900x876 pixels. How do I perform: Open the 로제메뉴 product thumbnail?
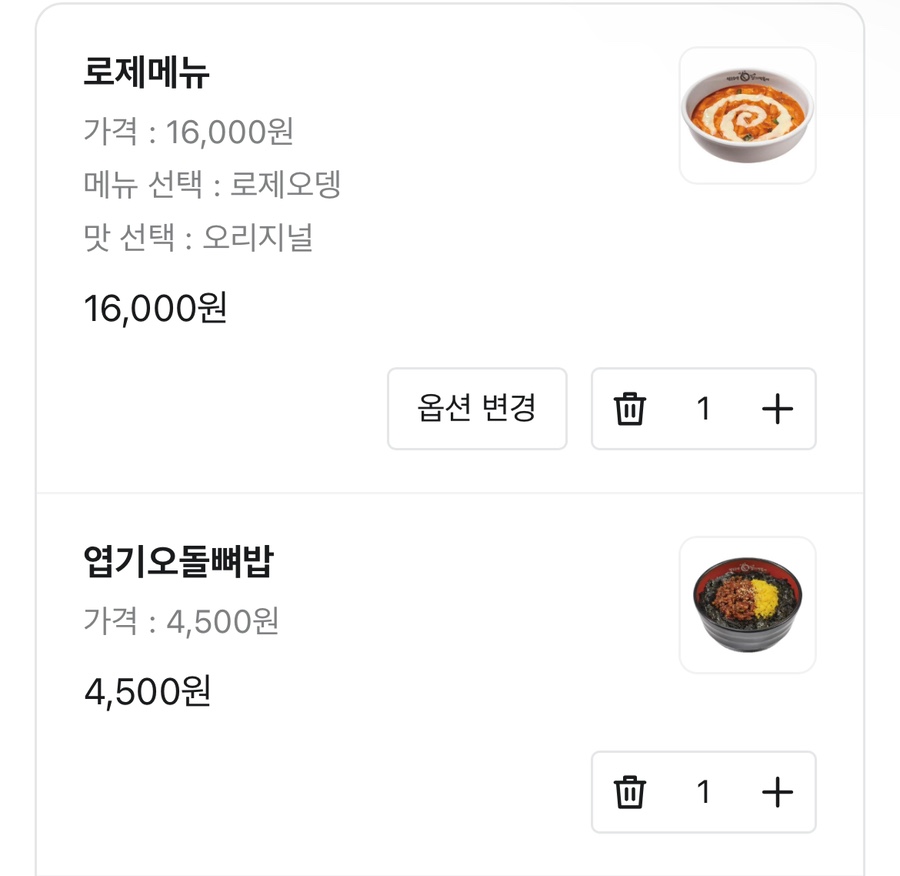coord(747,115)
